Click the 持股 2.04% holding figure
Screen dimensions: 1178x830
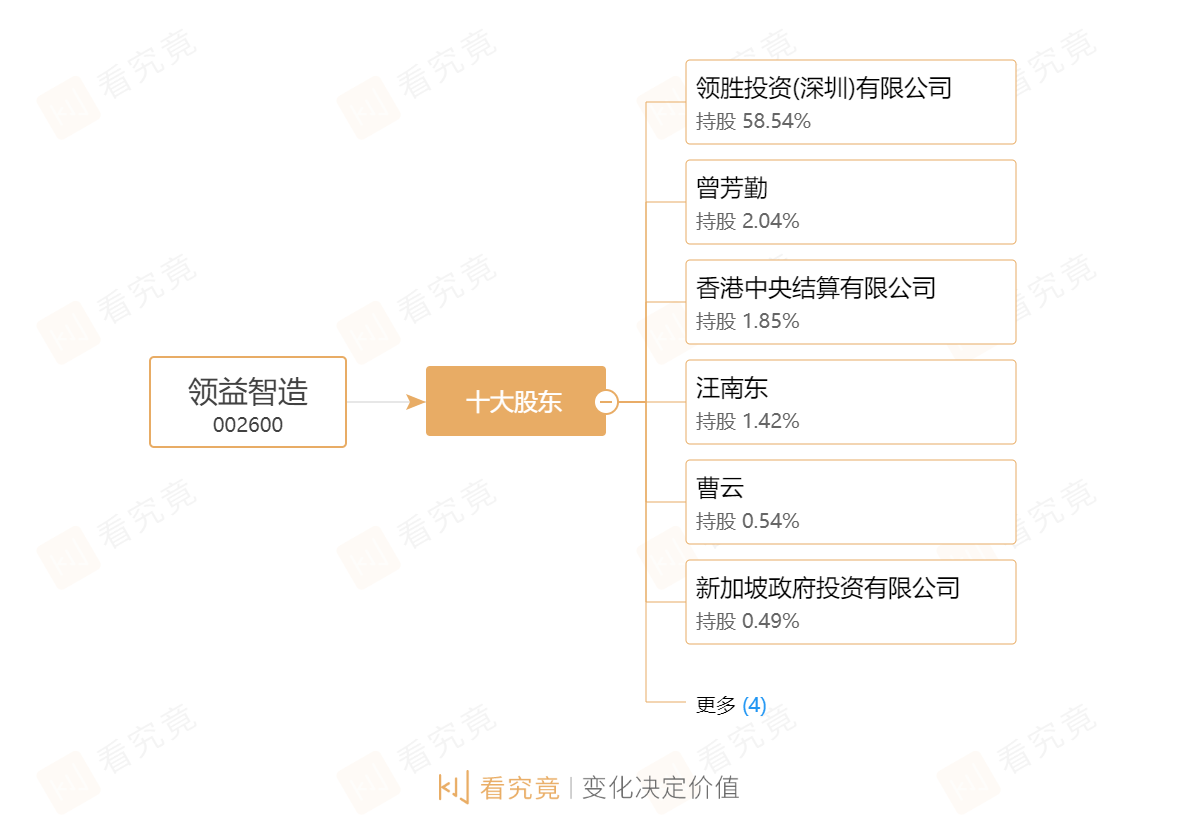pos(748,222)
